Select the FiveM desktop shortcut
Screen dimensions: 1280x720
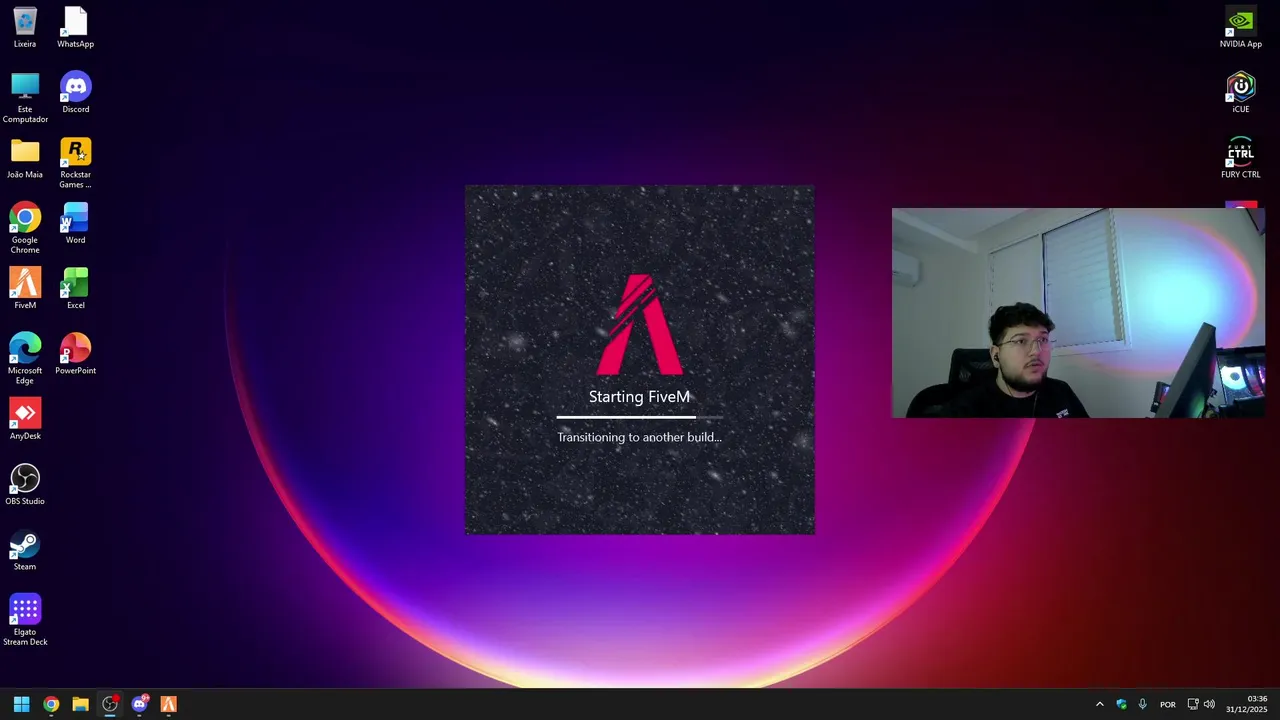click(x=25, y=288)
